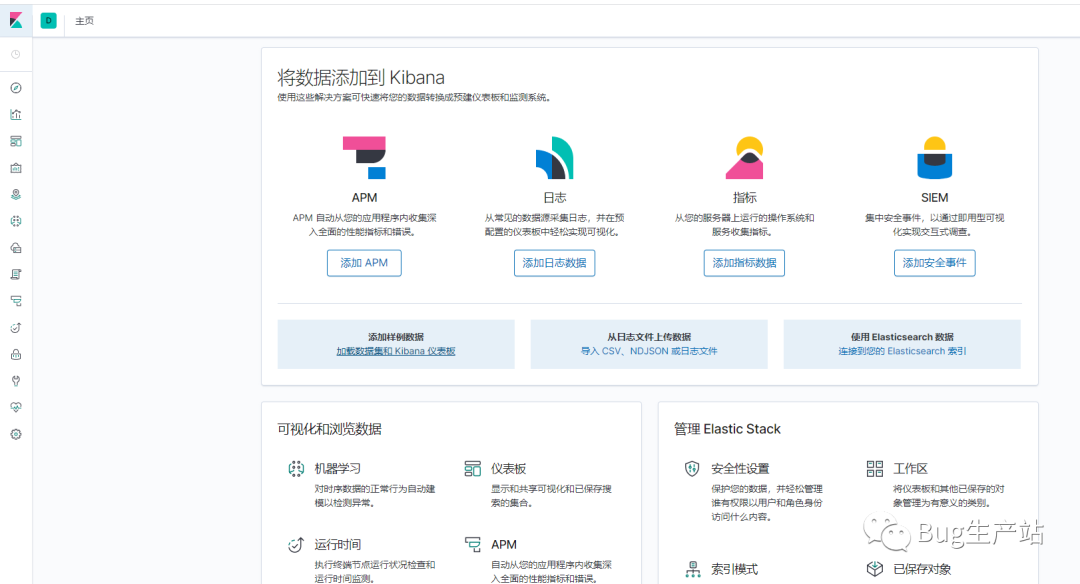Open recently viewed clock icon in sidebar
This screenshot has width=1080, height=584.
point(16,54)
